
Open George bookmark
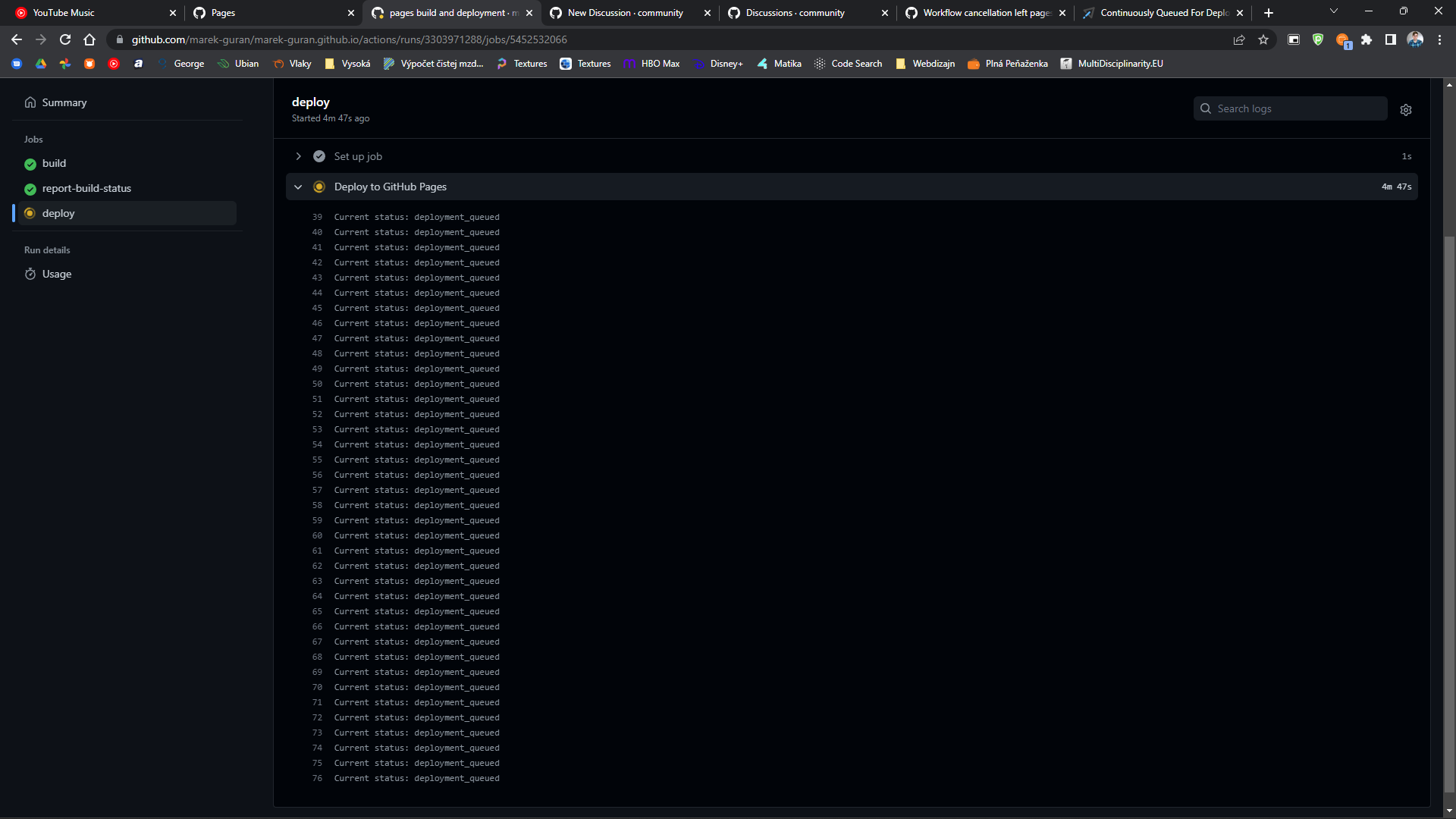180,64
